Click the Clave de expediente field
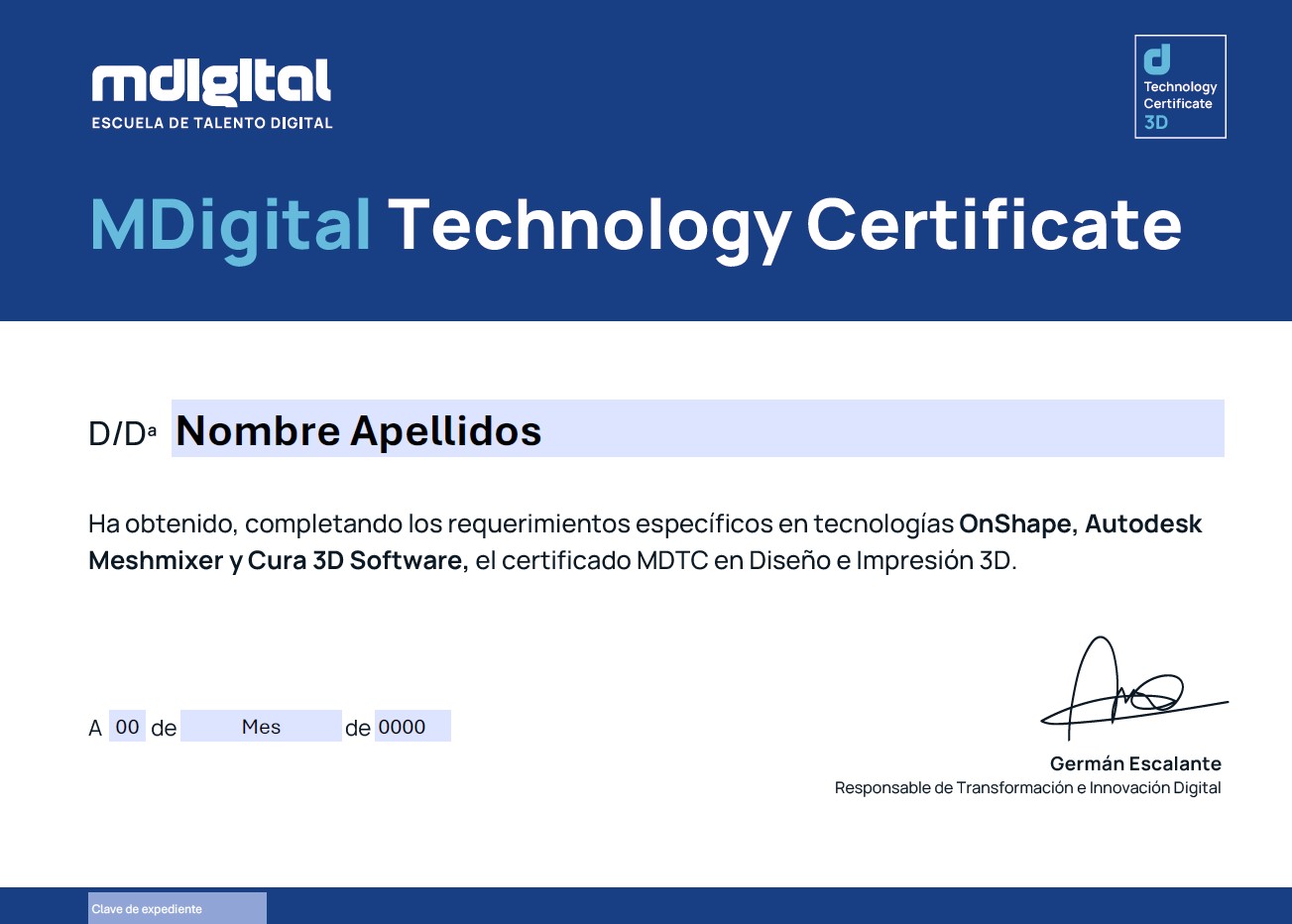The image size is (1292, 924). [x=176, y=908]
